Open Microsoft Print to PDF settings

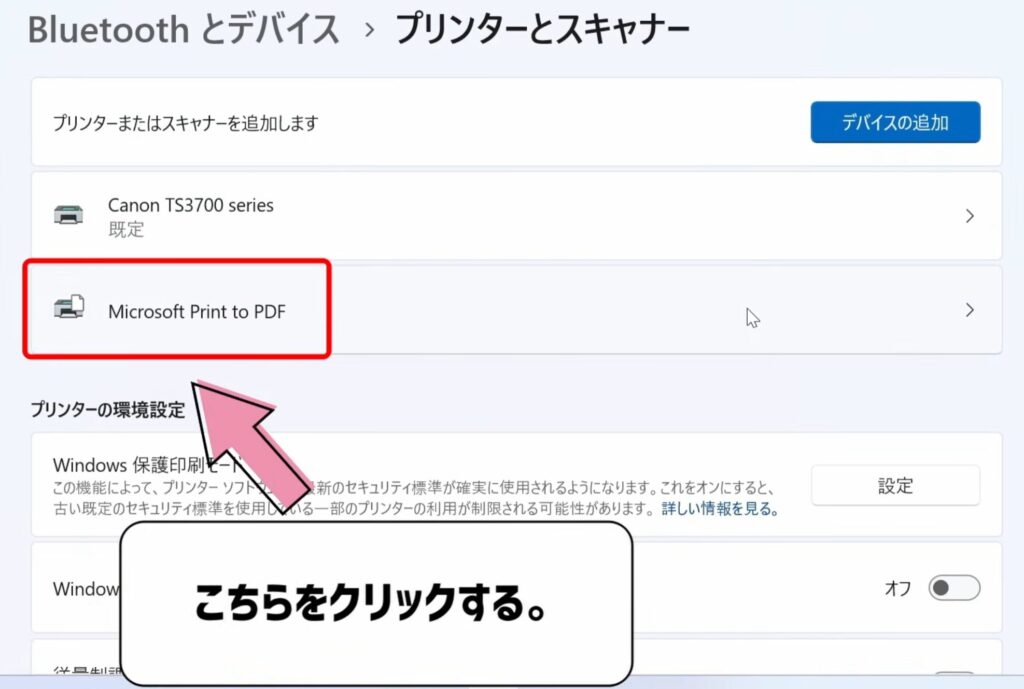(x=500, y=310)
